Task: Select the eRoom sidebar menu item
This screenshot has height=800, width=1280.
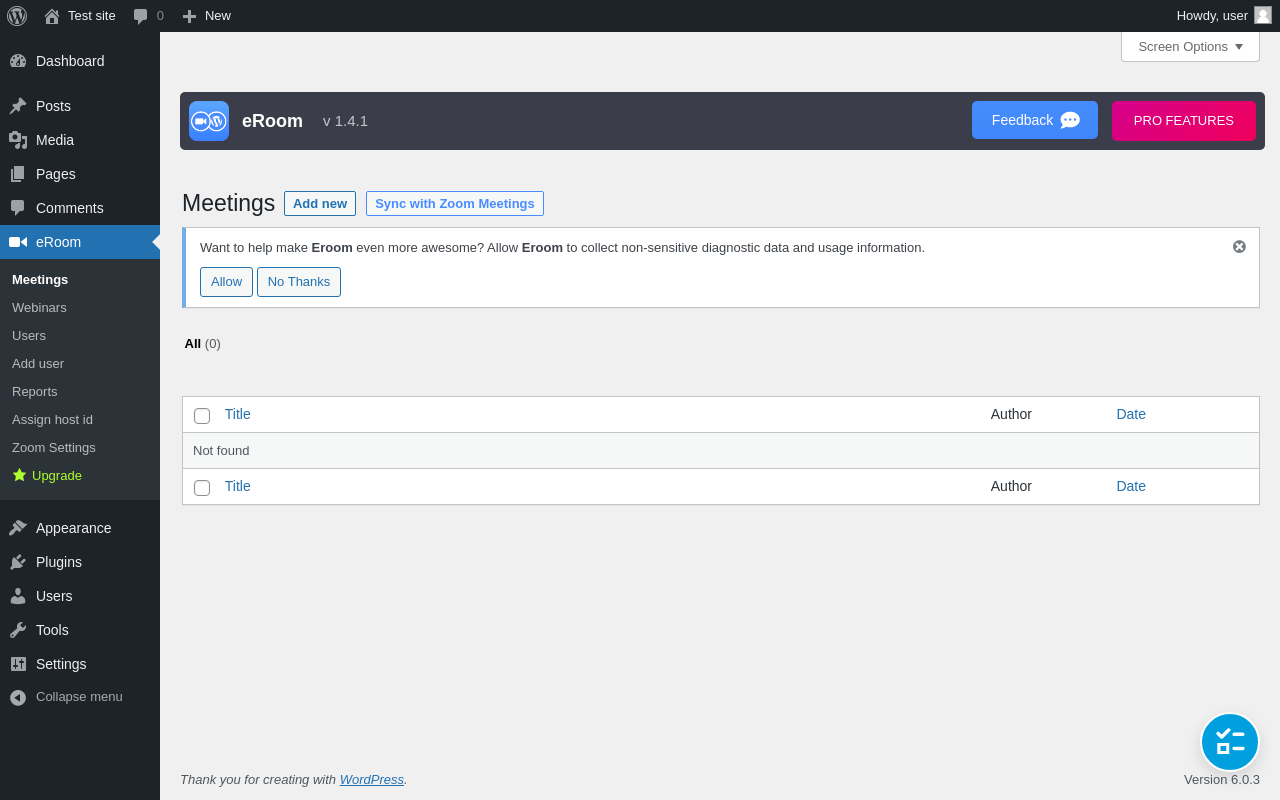Action: pyautogui.click(x=80, y=242)
